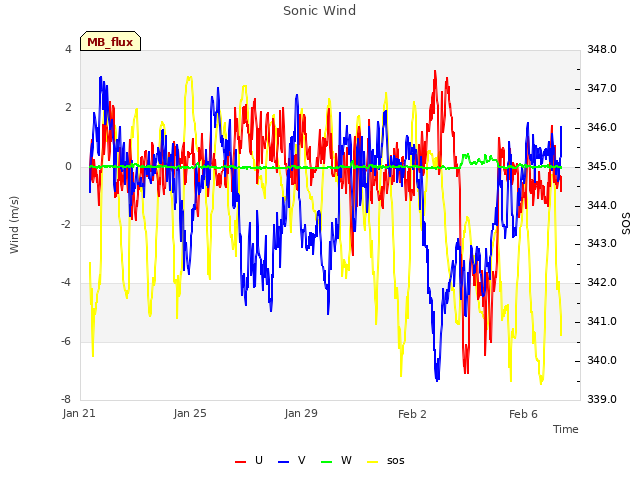Toggle the U series legend entry

[x=249, y=460]
